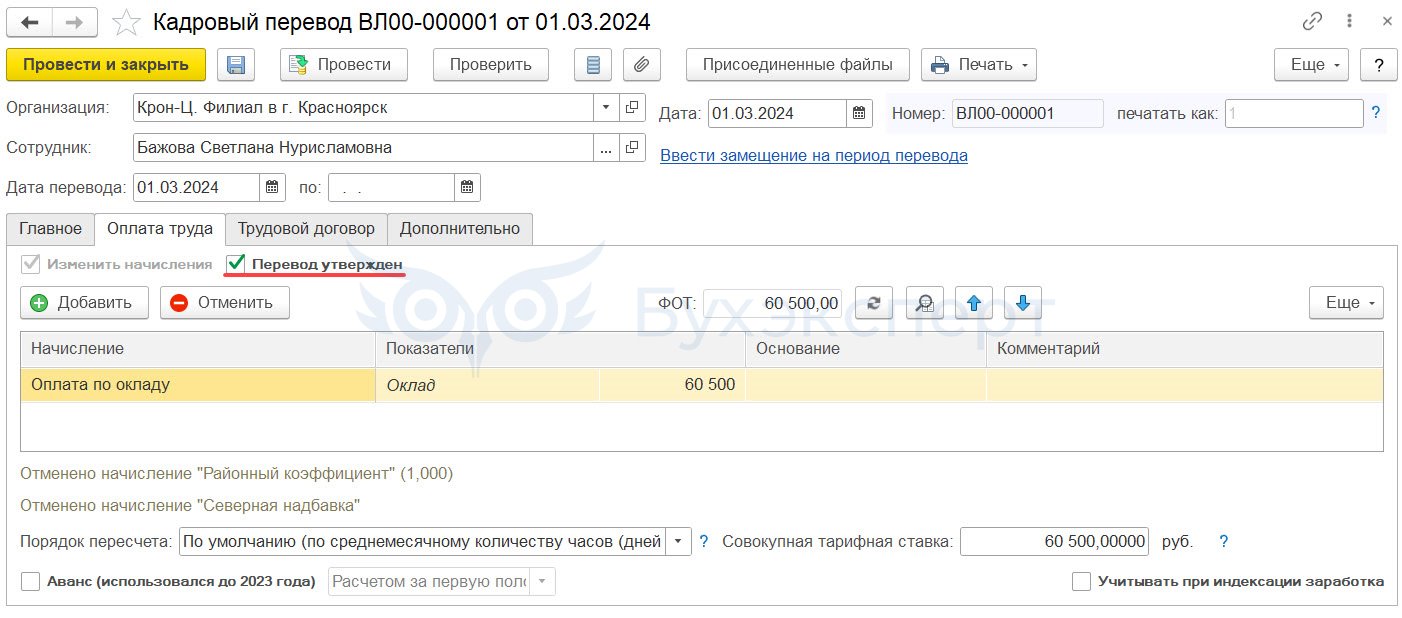The width and height of the screenshot is (1402, 618).
Task: Click the Основание column header
Action: (866, 349)
